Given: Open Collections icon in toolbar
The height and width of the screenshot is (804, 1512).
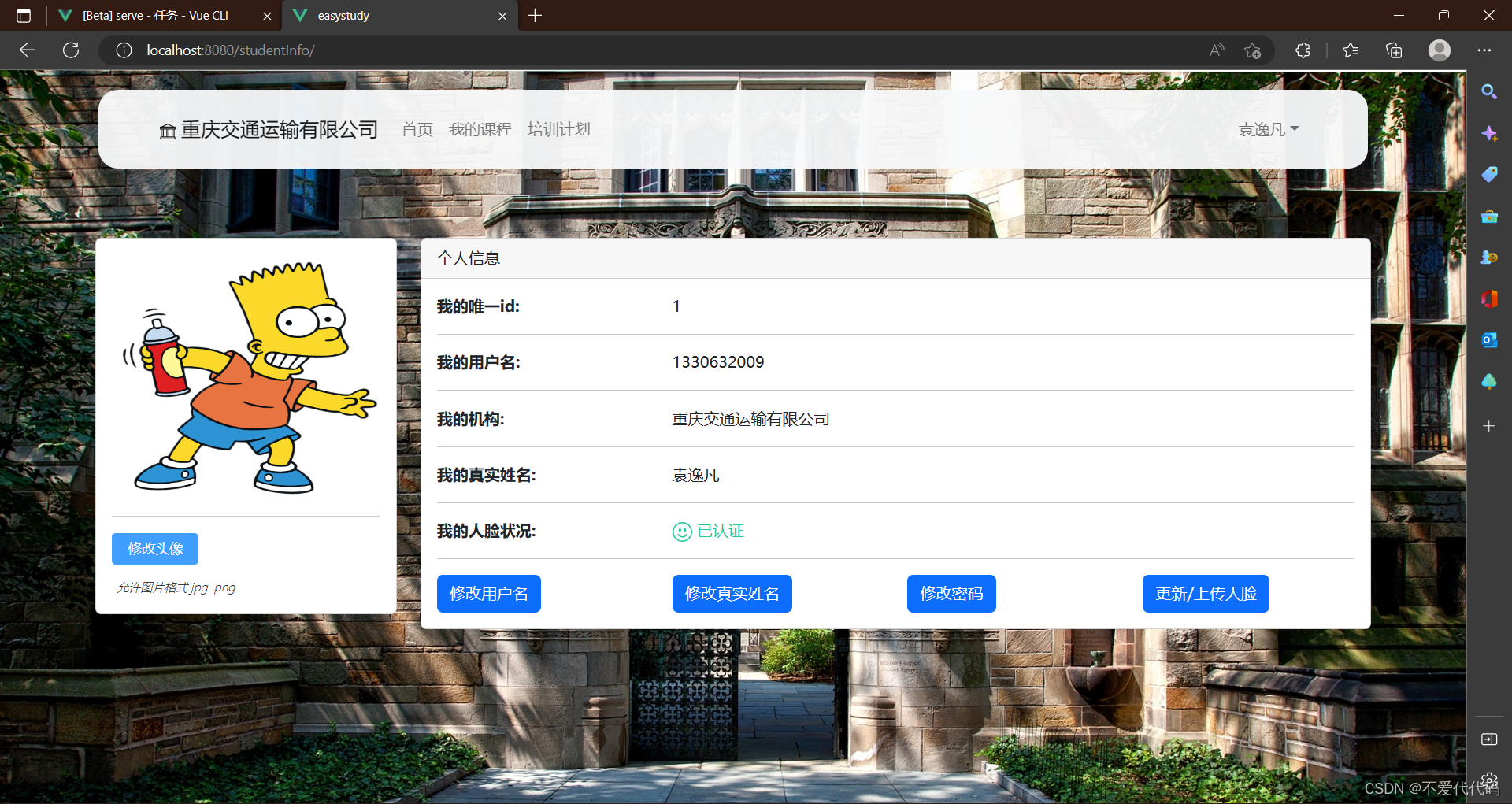Looking at the screenshot, I should (x=1394, y=50).
